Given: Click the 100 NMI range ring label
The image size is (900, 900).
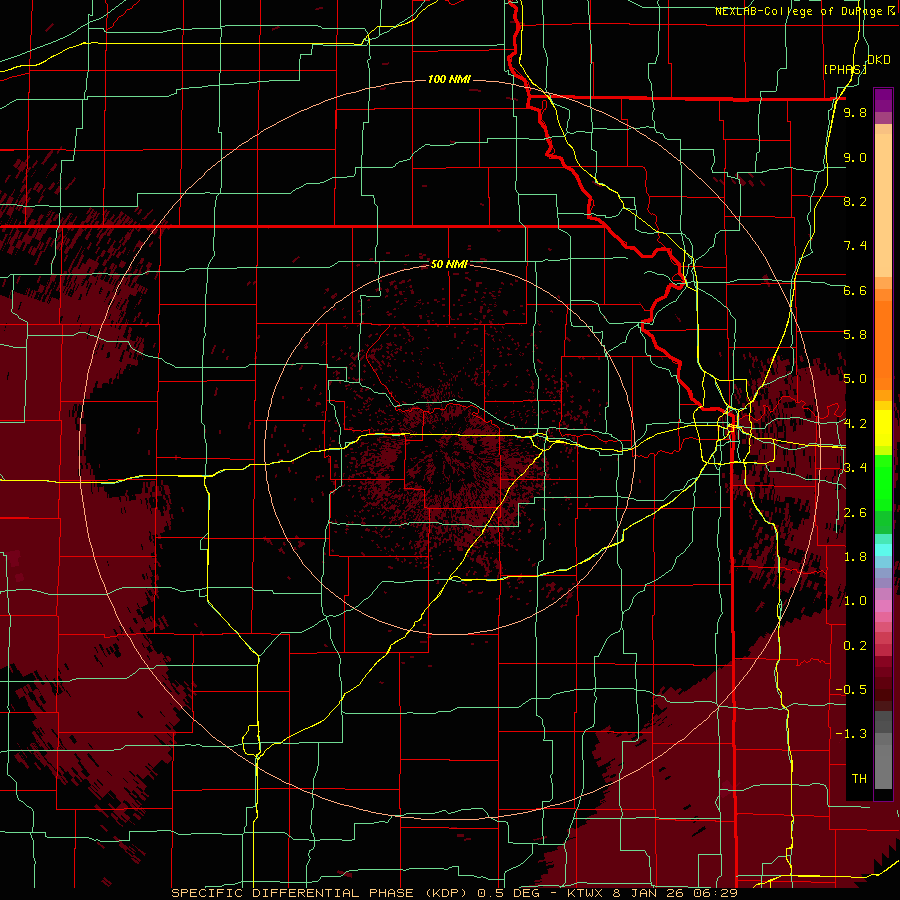Looking at the screenshot, I should pyautogui.click(x=449, y=79).
